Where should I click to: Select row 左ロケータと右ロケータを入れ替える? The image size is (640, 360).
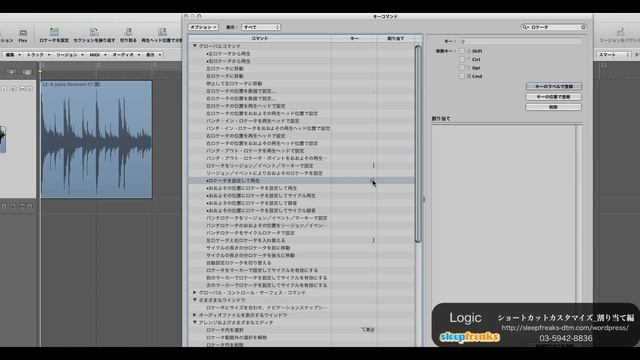[x=301, y=240]
